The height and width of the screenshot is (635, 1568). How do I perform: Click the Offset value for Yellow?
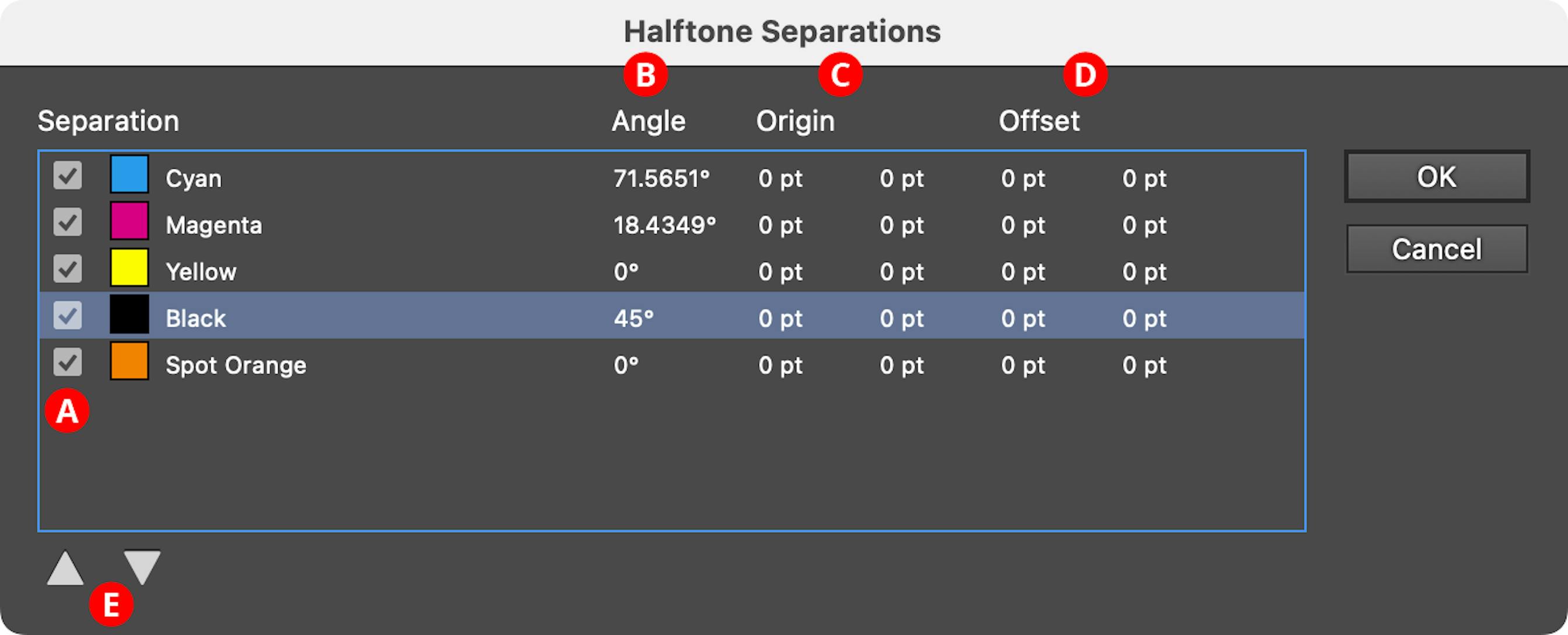coord(1023,271)
